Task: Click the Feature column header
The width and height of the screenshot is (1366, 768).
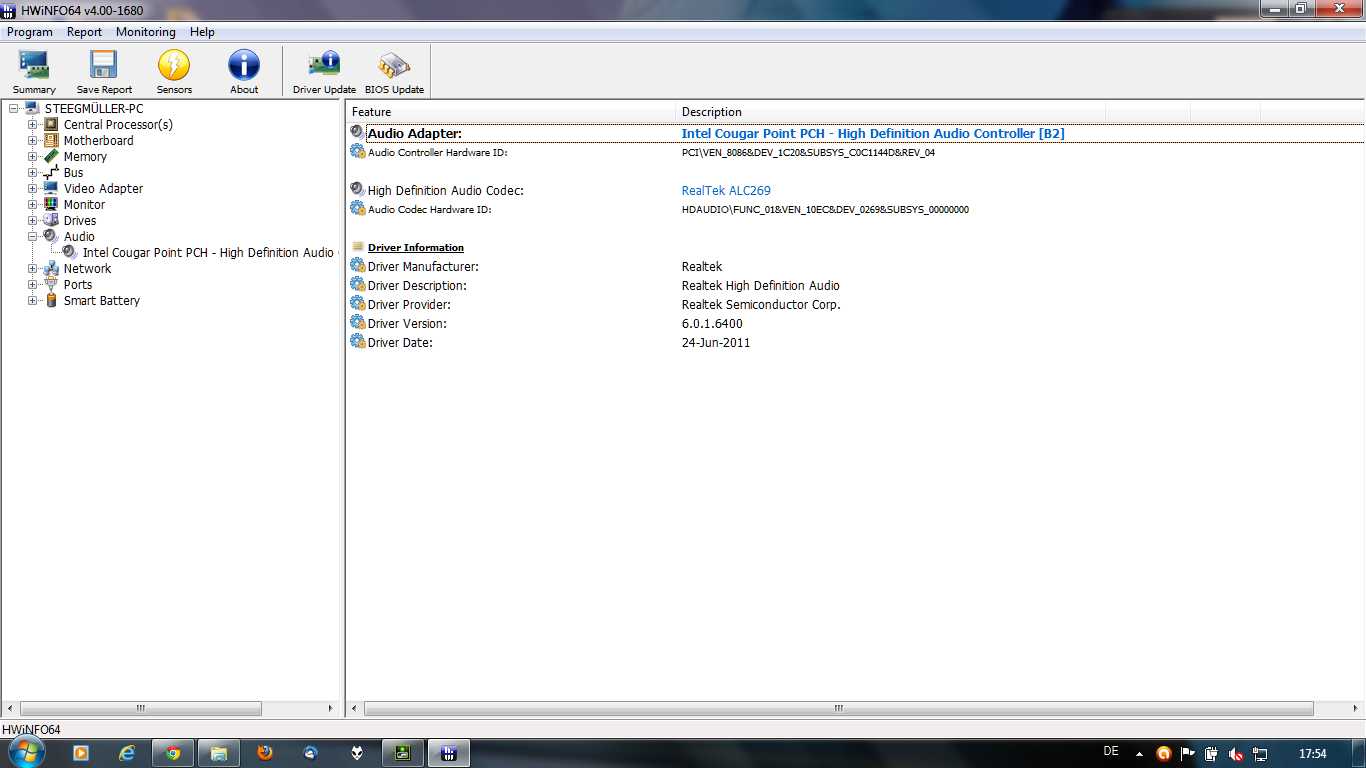Action: [512, 111]
